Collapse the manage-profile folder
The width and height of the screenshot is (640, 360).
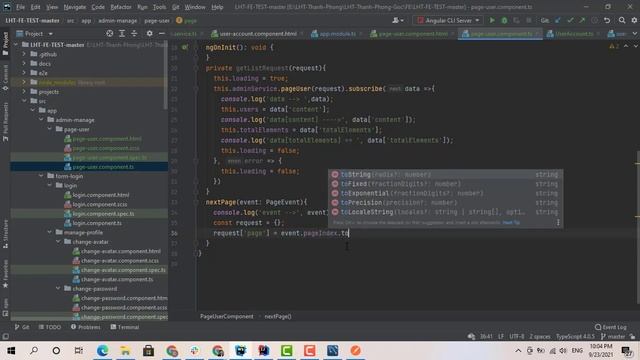point(50,232)
